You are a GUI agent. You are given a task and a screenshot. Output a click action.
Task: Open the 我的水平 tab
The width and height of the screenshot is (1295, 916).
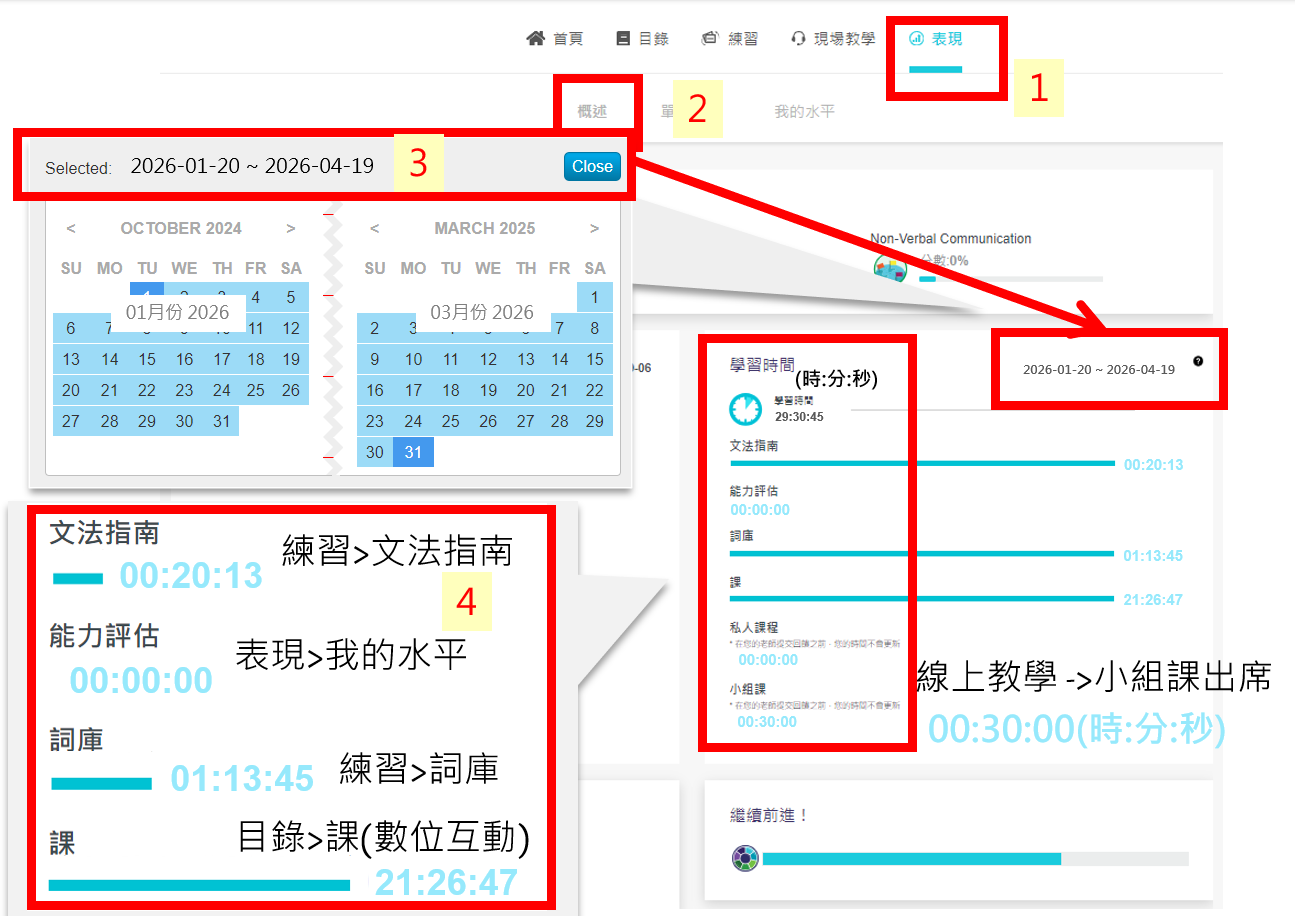coord(805,111)
